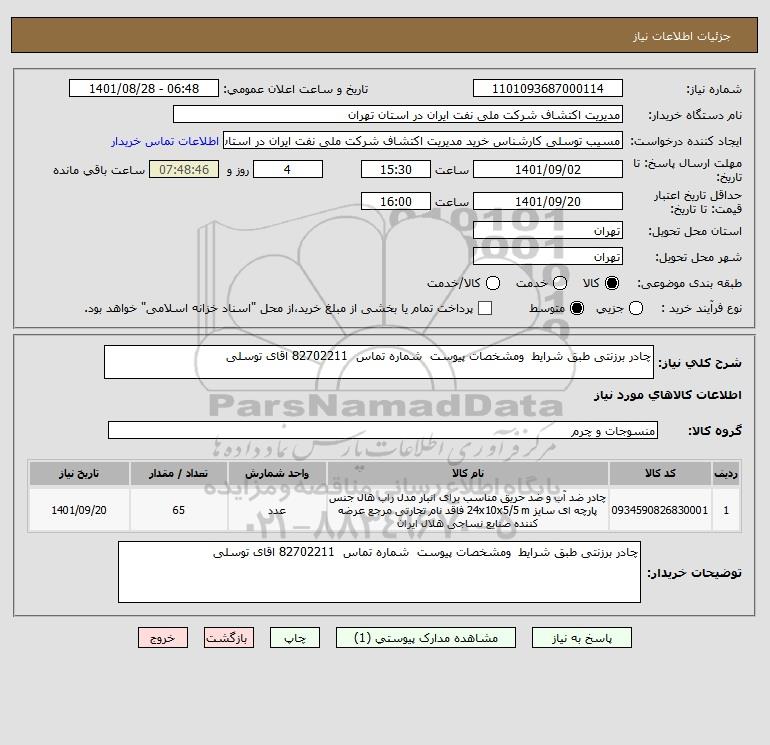Click the تعداد / مقدار column header

tap(179, 473)
